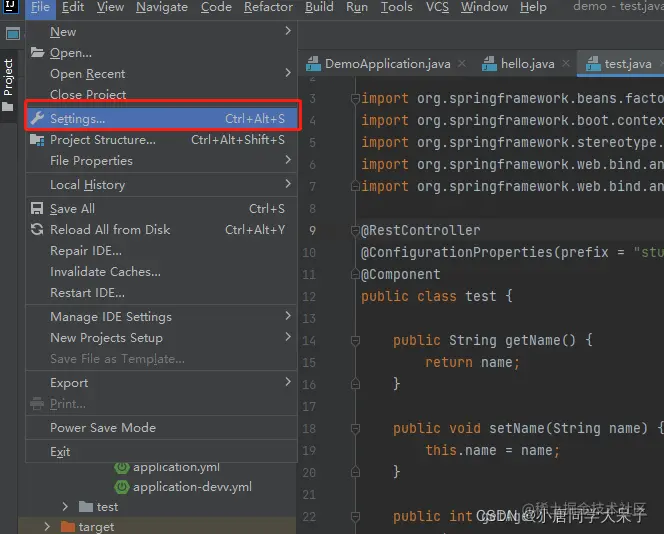Open the Build menu
This screenshot has width=664, height=534.
pyautogui.click(x=319, y=7)
